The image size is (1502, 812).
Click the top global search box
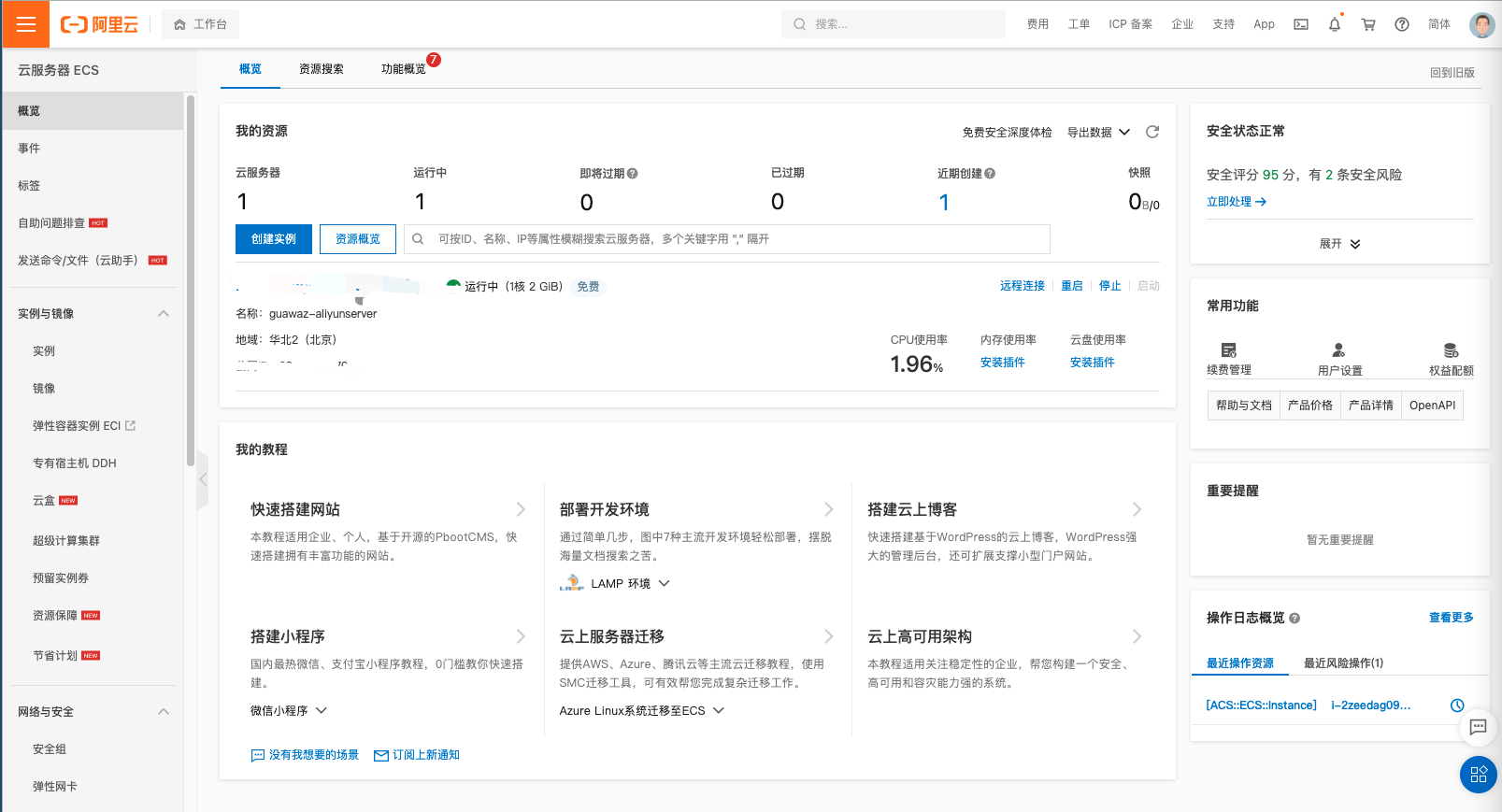coord(894,24)
